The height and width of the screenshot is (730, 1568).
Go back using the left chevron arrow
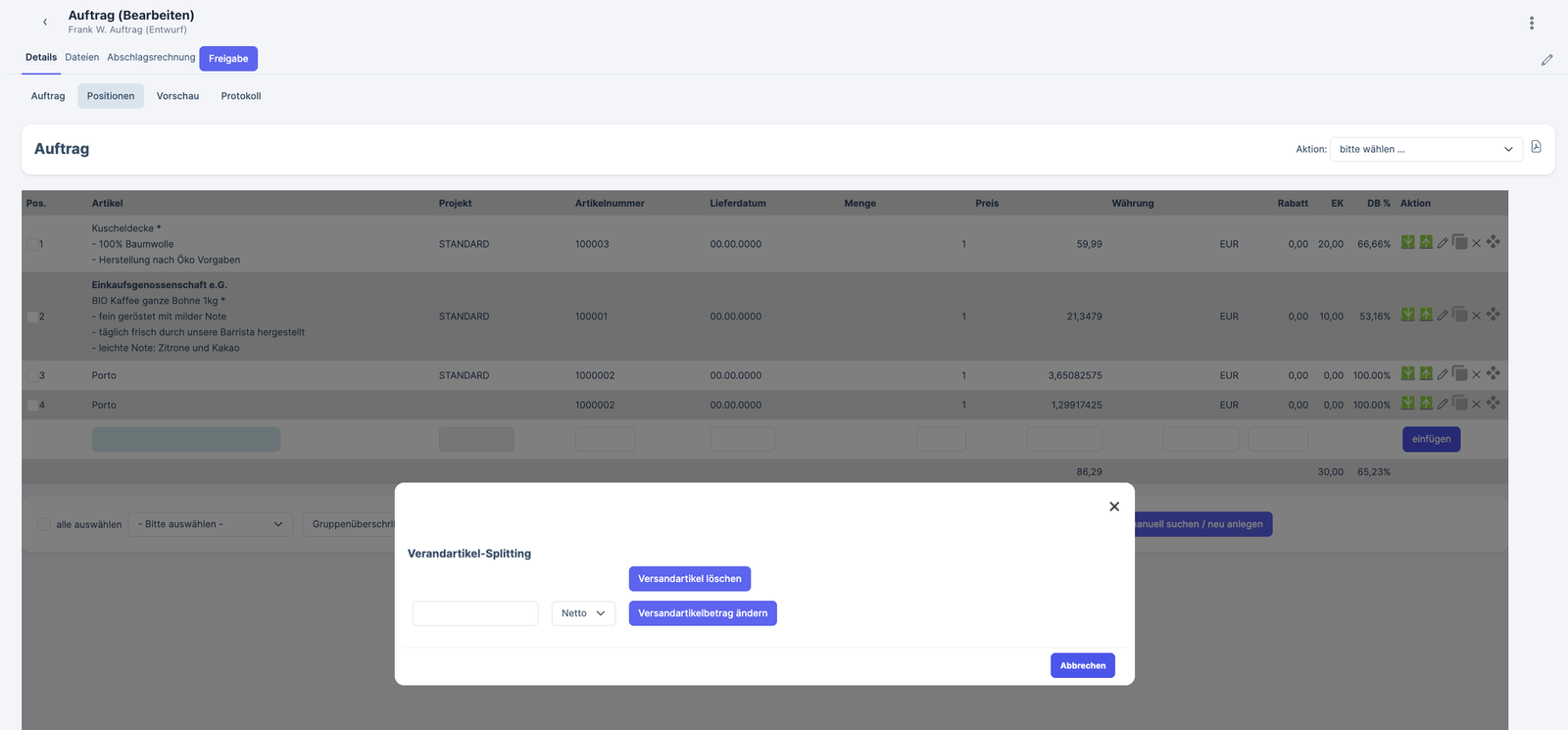pyautogui.click(x=45, y=22)
